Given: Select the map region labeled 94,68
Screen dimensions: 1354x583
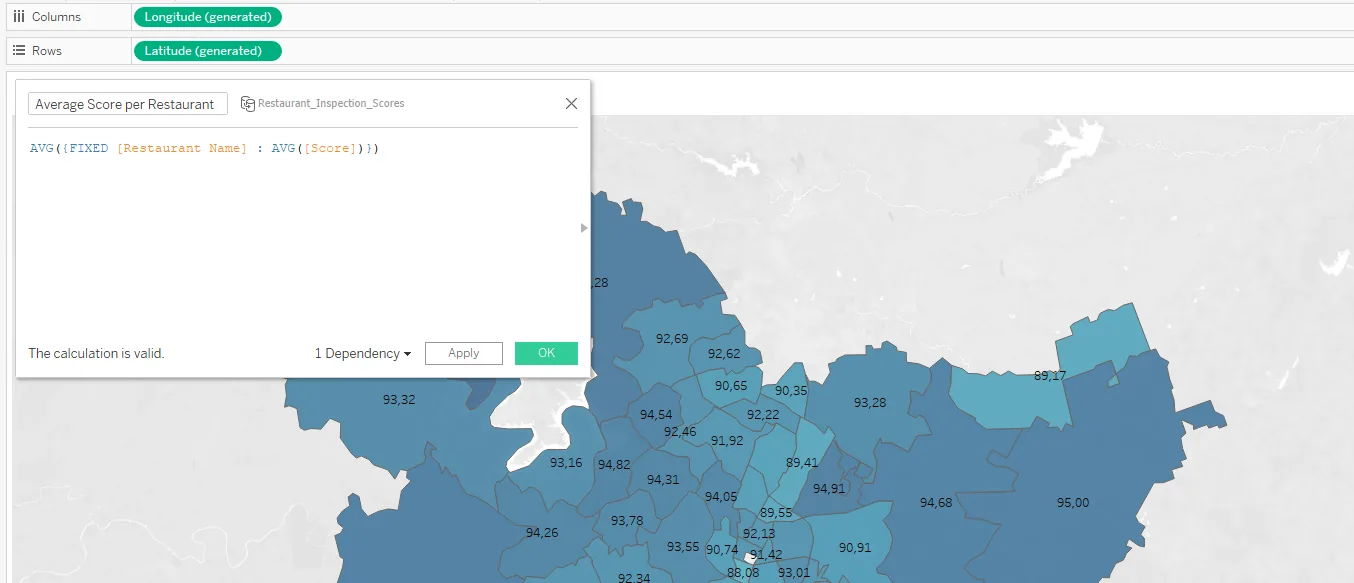Looking at the screenshot, I should click(x=936, y=503).
